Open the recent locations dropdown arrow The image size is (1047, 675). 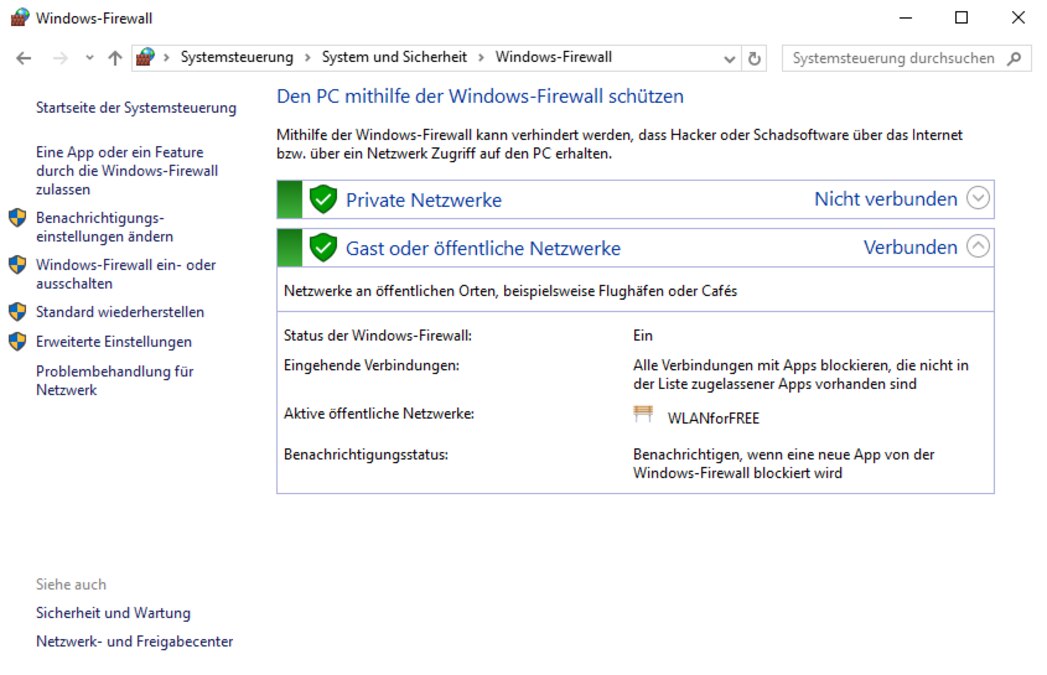click(89, 58)
